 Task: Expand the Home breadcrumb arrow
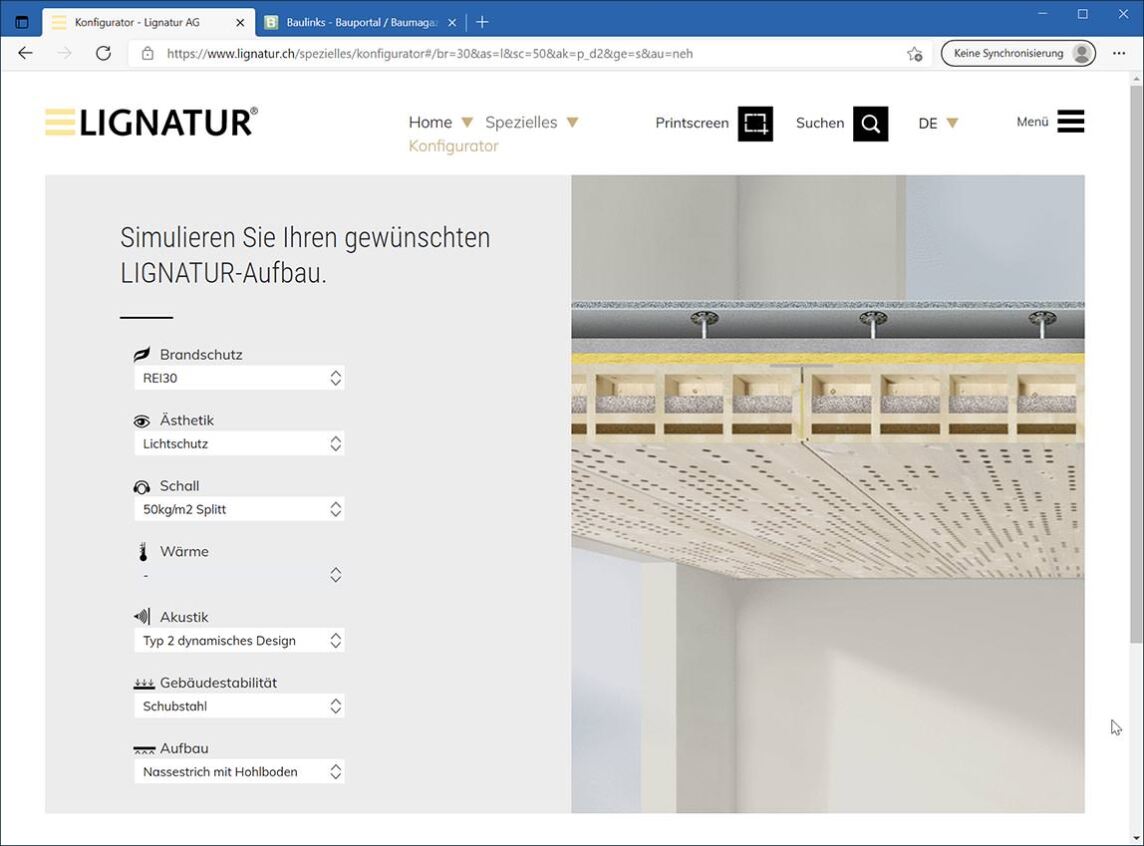[467, 123]
